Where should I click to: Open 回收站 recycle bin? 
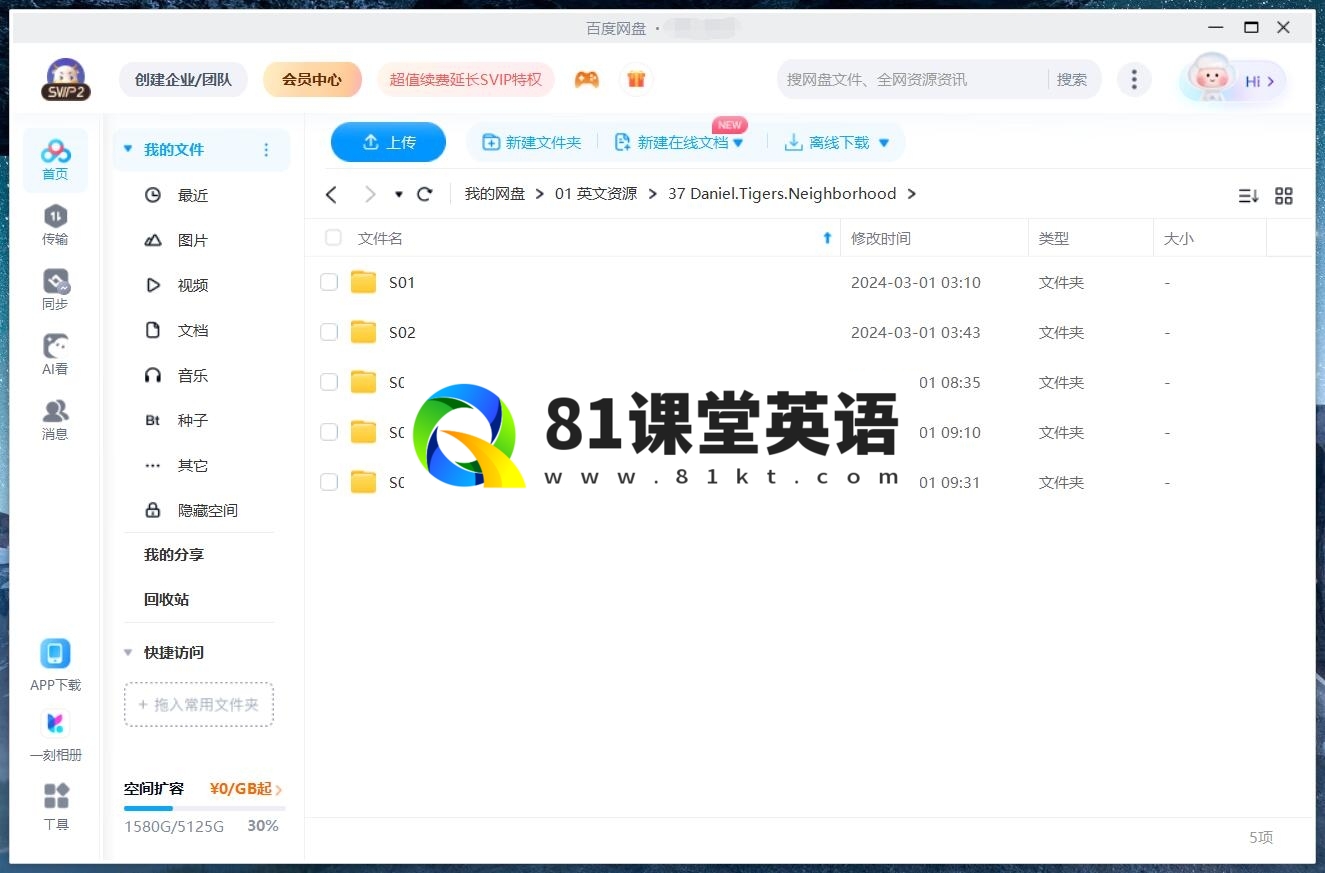tap(166, 599)
